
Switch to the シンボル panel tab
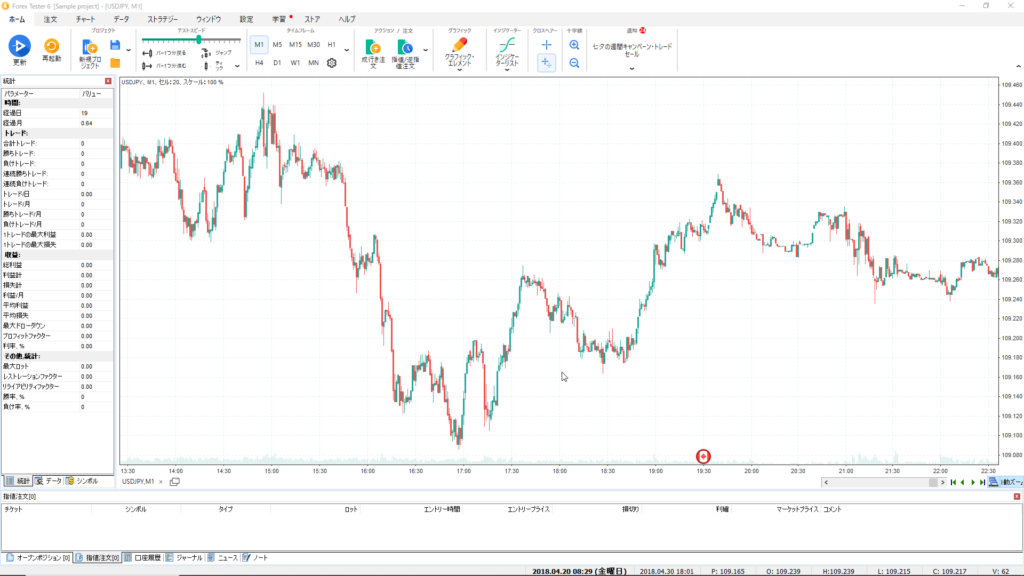[82, 481]
